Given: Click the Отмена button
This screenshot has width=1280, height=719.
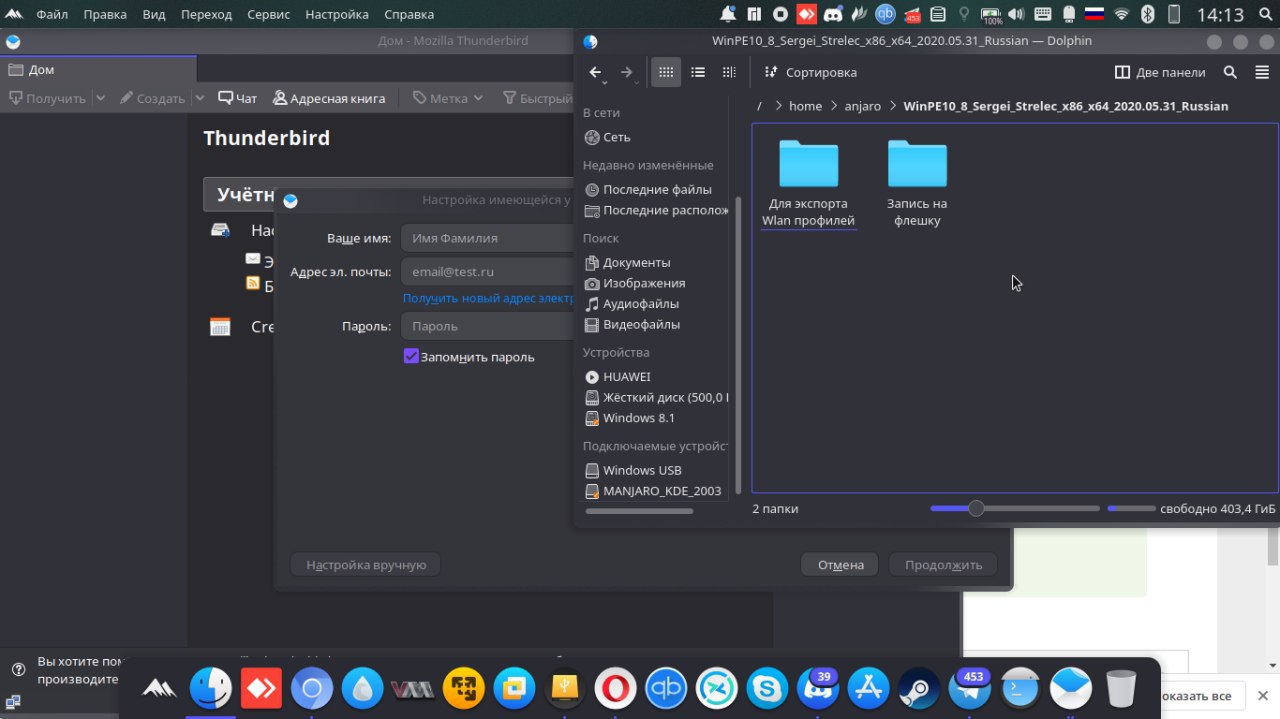Looking at the screenshot, I should click(840, 565).
